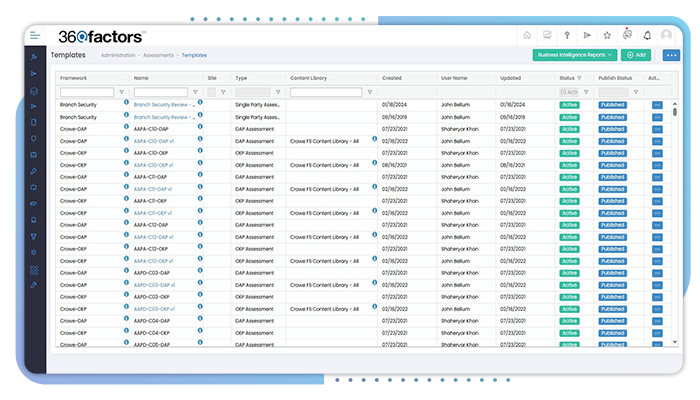Click Administration in the breadcrumb

(x=119, y=55)
